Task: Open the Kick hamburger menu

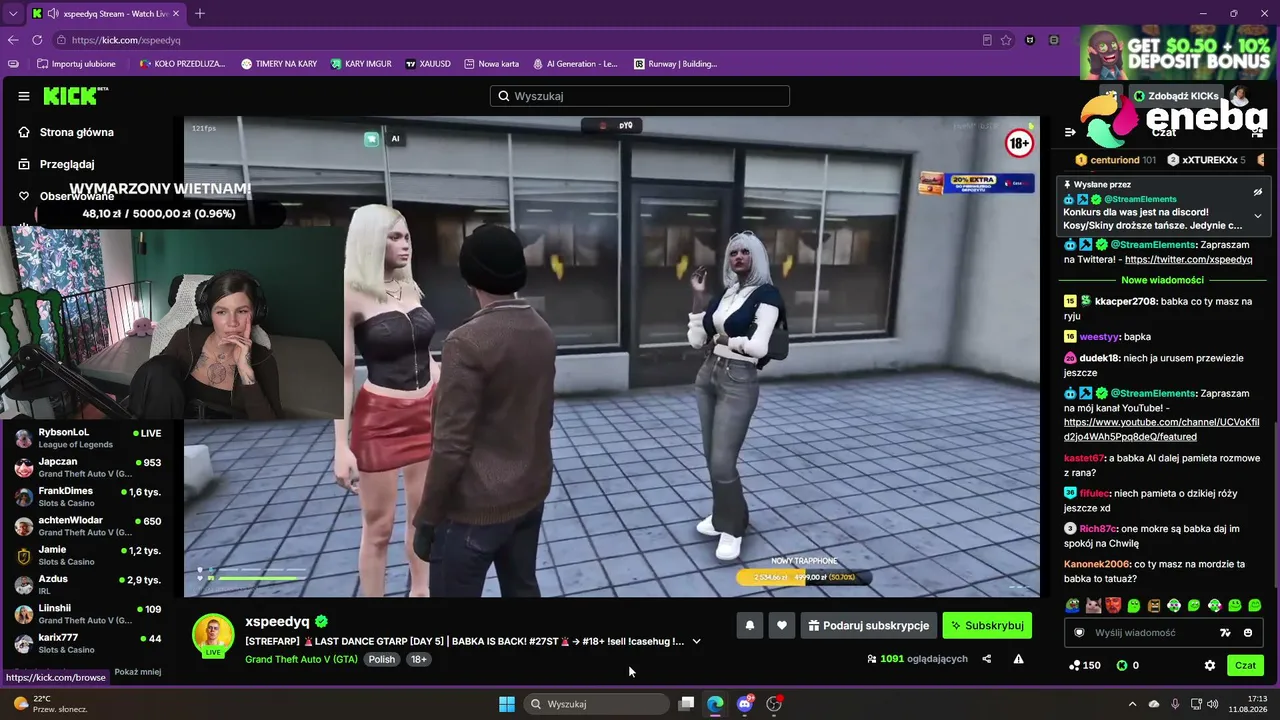Action: [24, 96]
